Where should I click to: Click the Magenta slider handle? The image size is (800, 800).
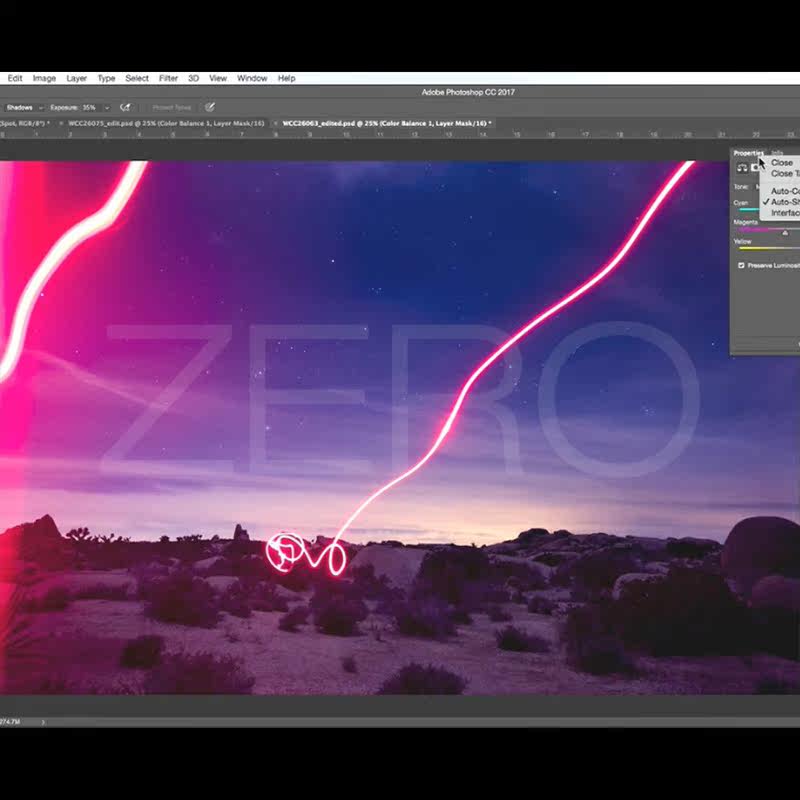(x=785, y=233)
